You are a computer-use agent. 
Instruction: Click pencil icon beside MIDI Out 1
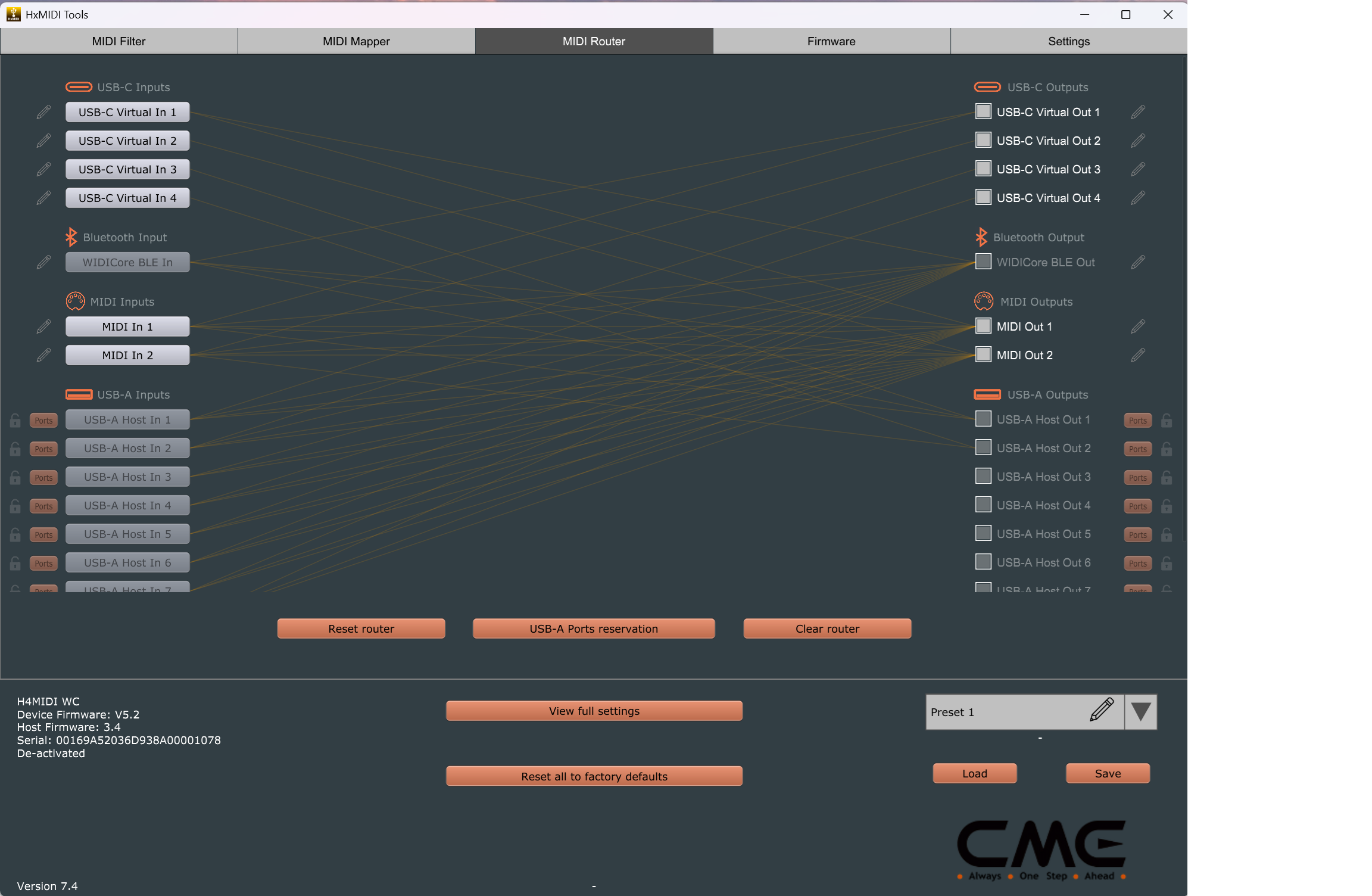[1137, 326]
